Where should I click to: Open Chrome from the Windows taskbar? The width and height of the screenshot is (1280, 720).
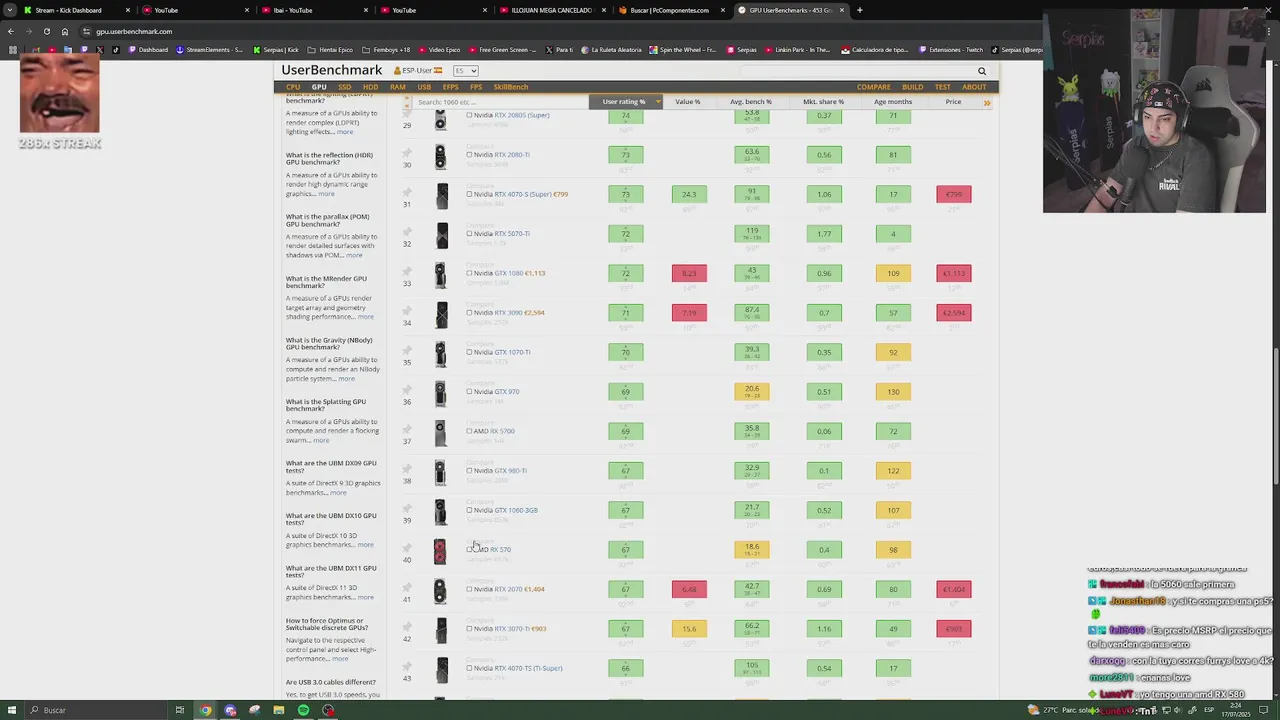point(205,710)
